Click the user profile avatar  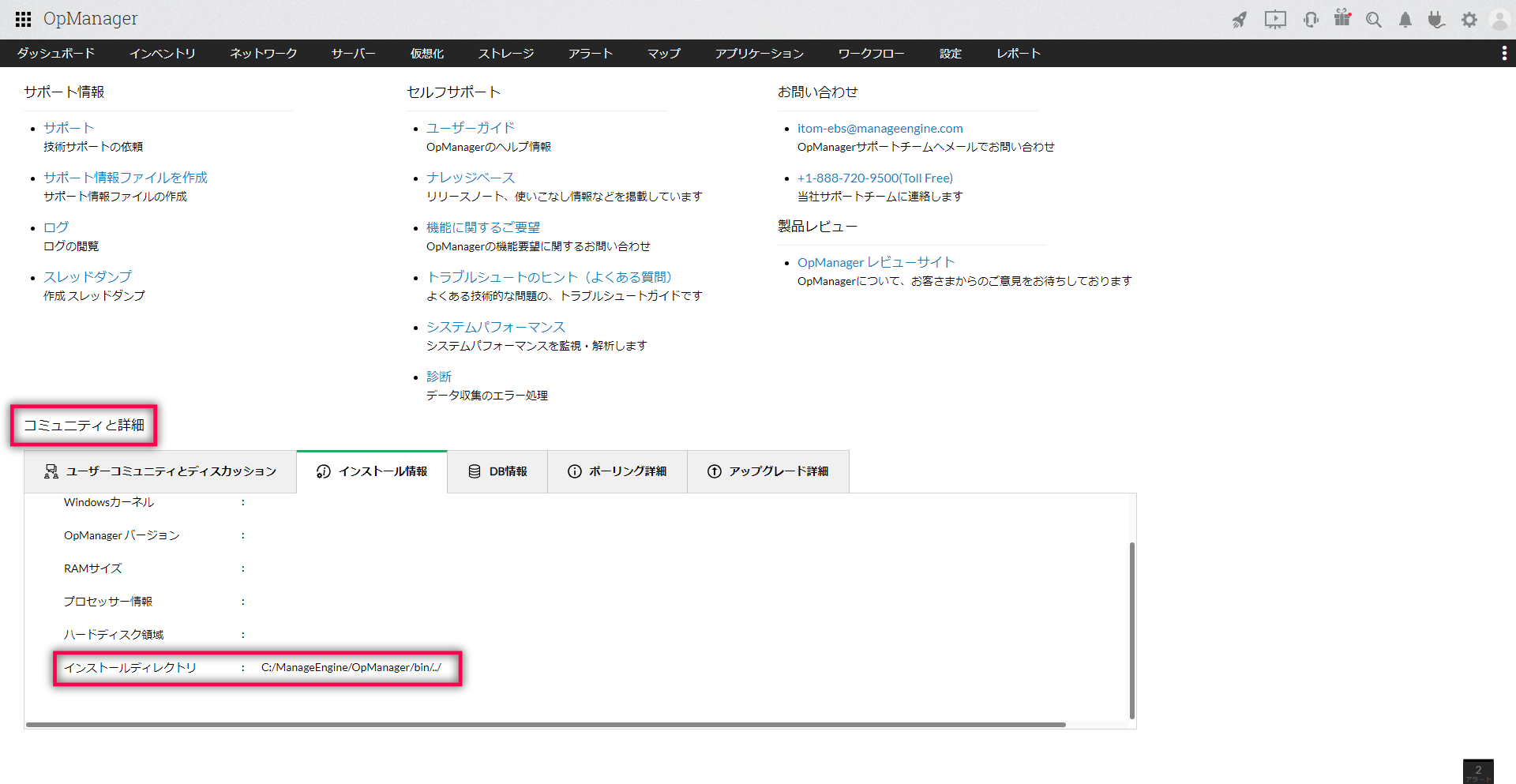pyautogui.click(x=1500, y=20)
